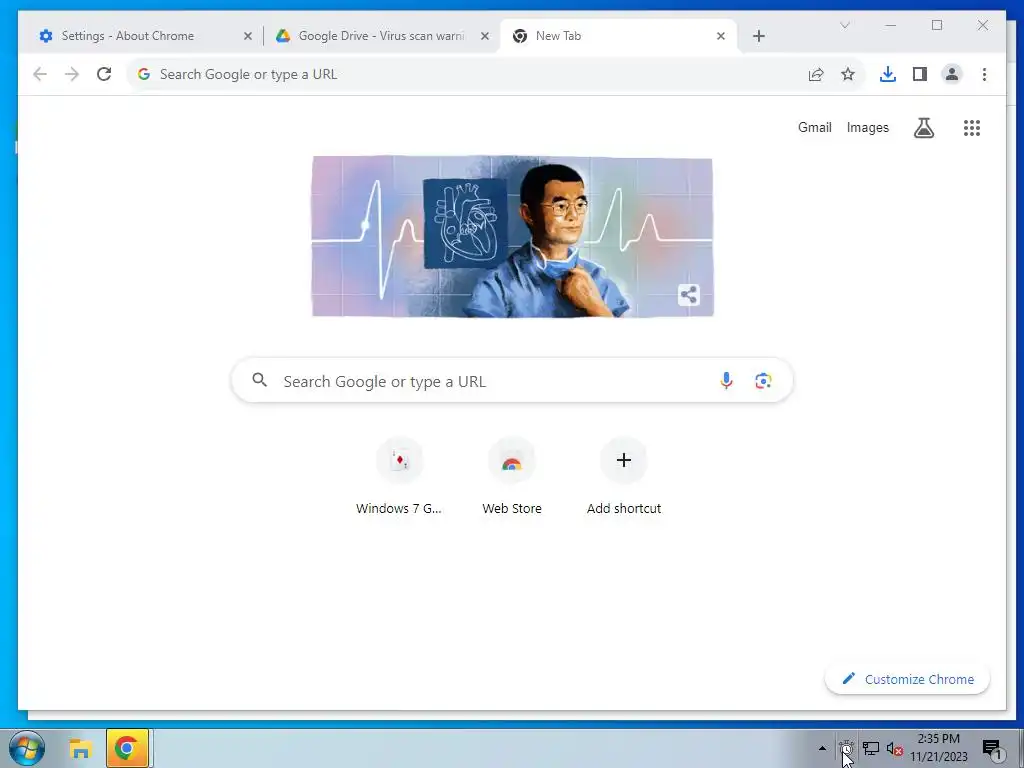Share this page via address bar icon

tap(816, 74)
